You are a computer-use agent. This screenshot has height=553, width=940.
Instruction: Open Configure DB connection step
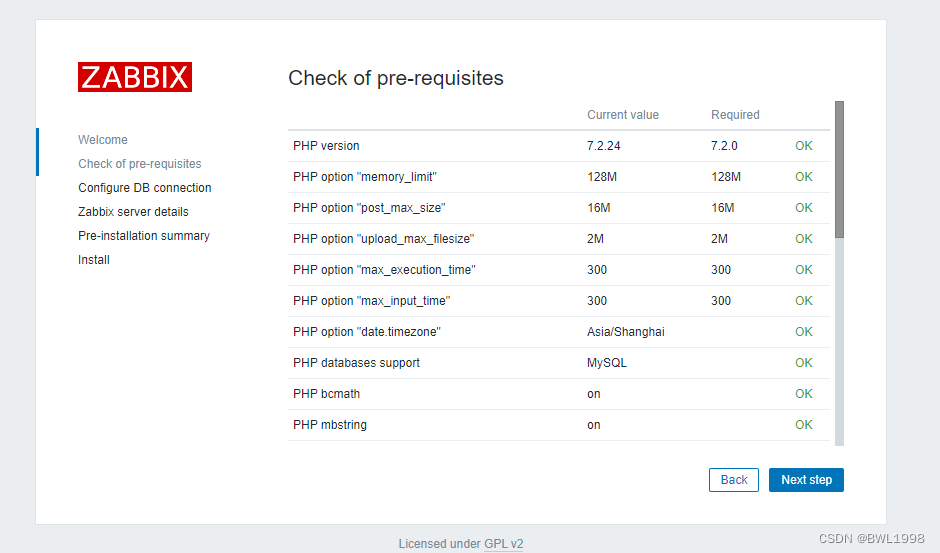144,188
